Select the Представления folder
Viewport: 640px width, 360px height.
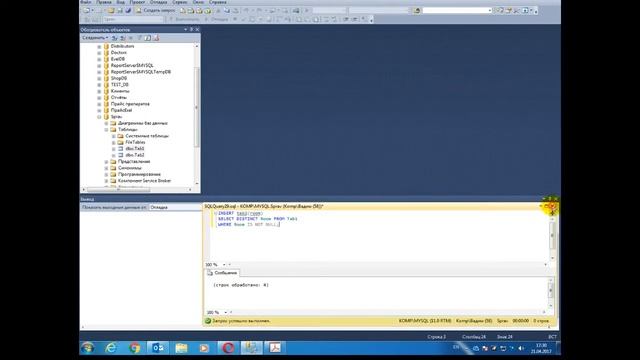134,162
